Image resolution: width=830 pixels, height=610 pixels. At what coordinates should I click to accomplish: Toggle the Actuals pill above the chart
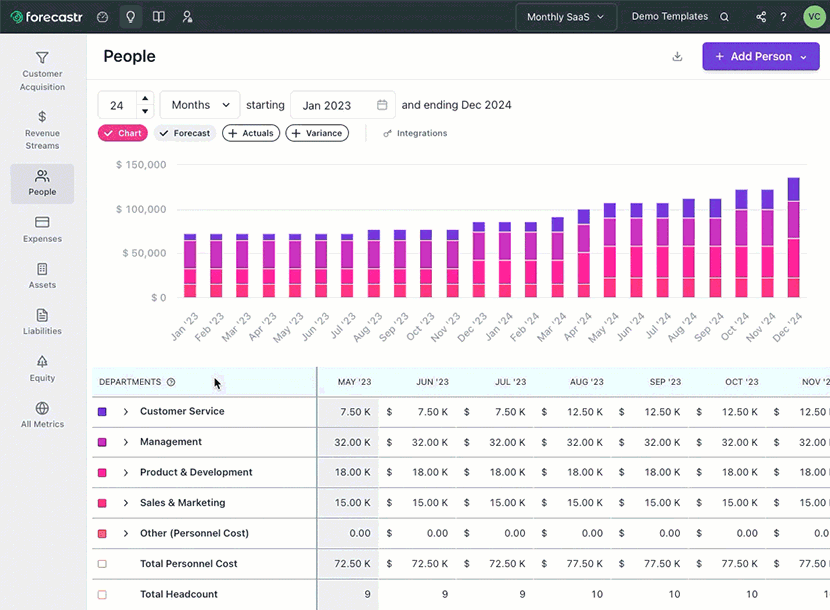coord(250,132)
